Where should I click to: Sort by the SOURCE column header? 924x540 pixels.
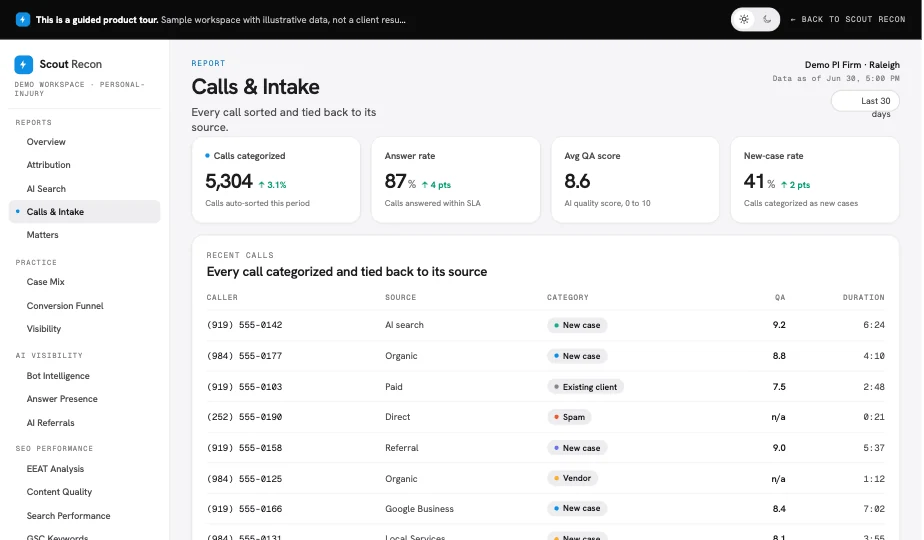pyautogui.click(x=401, y=298)
